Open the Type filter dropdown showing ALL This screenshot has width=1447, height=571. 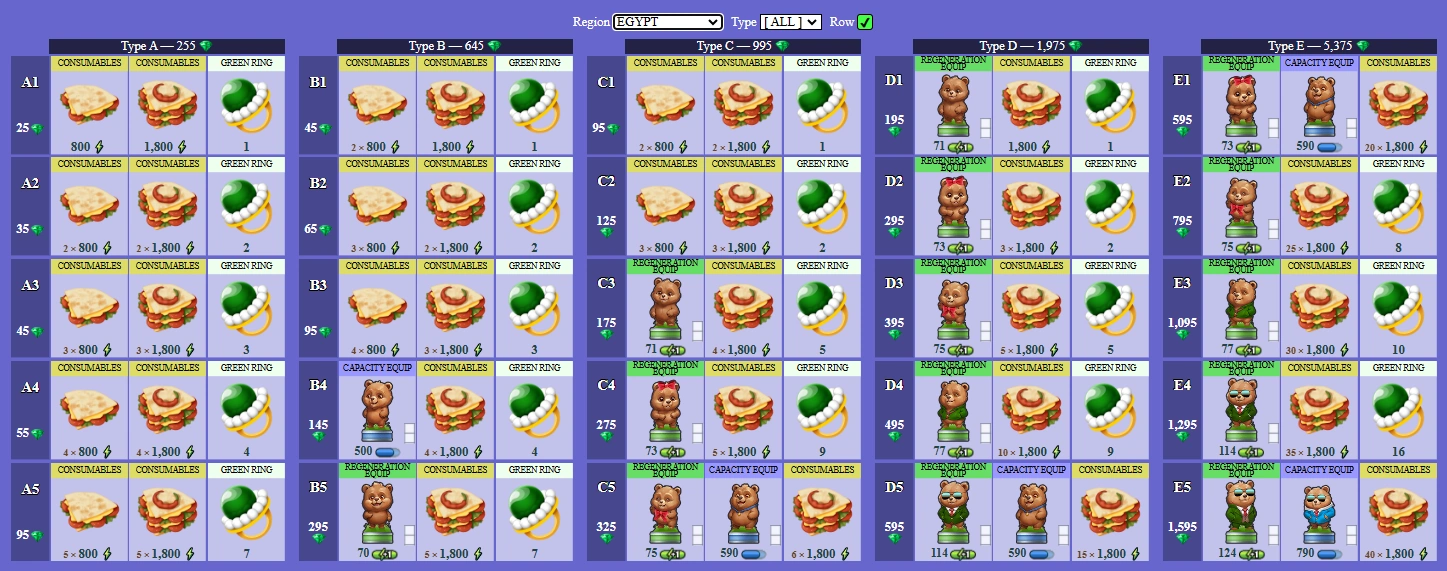(791, 22)
